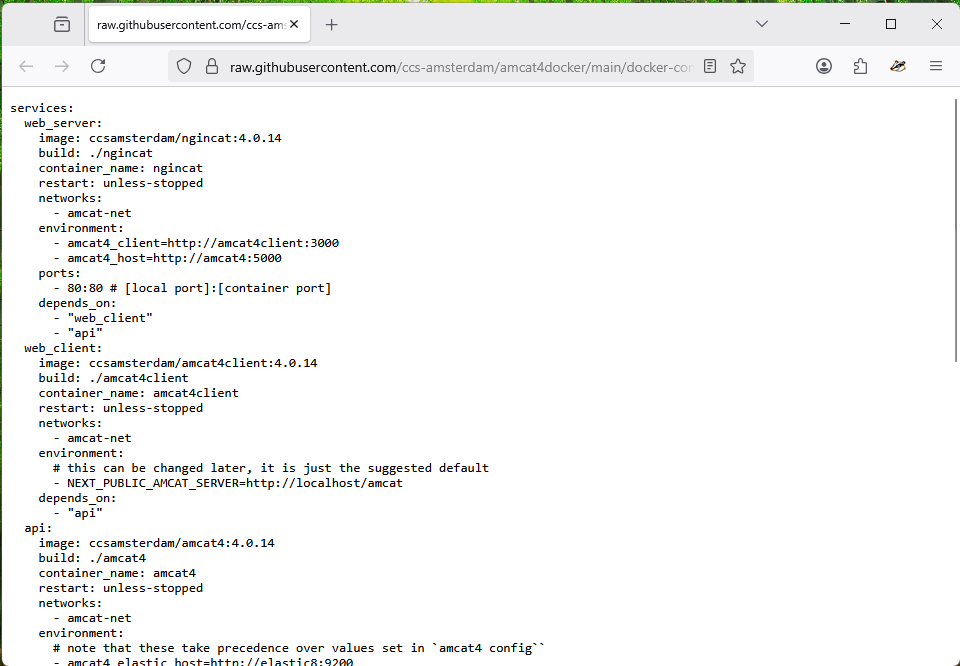960x666 pixels.
Task: Go forward to the next page
Action: 62,66
